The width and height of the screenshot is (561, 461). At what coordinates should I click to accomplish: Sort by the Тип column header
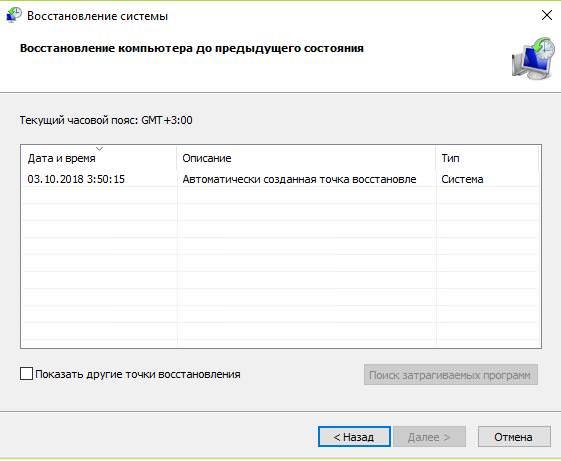click(487, 158)
